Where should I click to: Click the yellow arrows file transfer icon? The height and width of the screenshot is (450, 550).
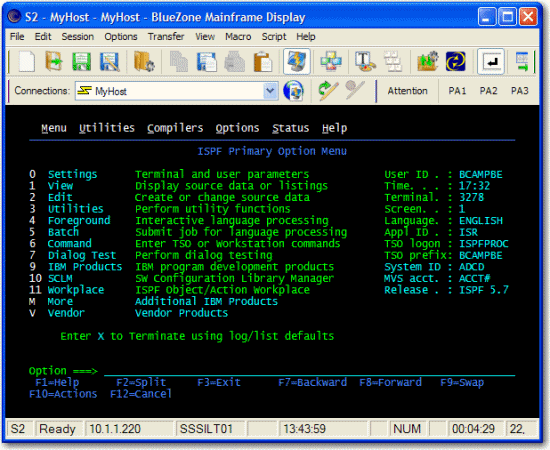point(455,62)
